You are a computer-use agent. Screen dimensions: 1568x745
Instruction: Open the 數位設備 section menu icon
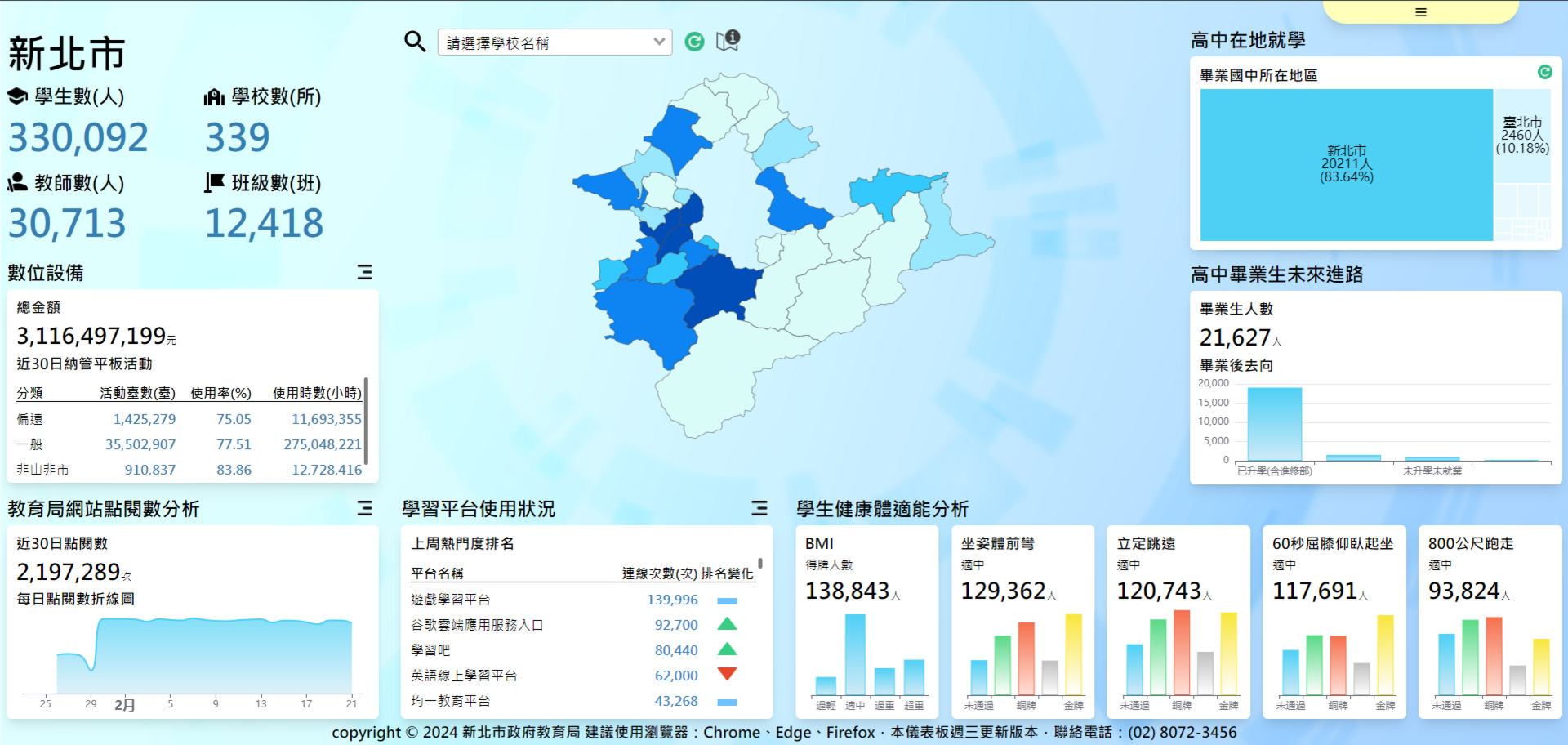click(365, 272)
